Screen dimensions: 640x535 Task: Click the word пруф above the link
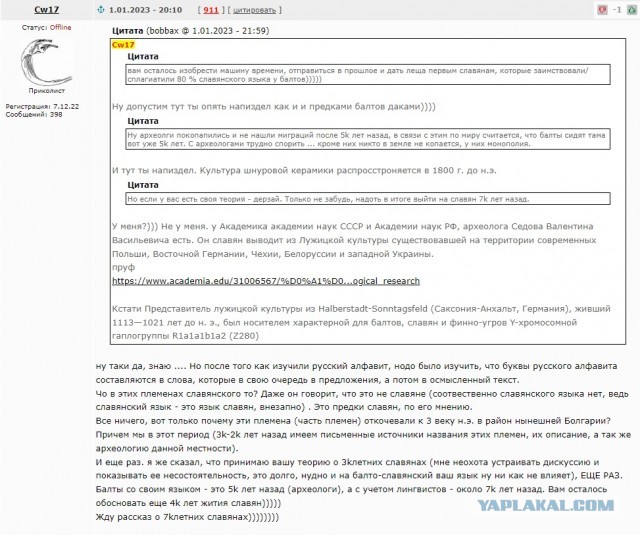(123, 268)
